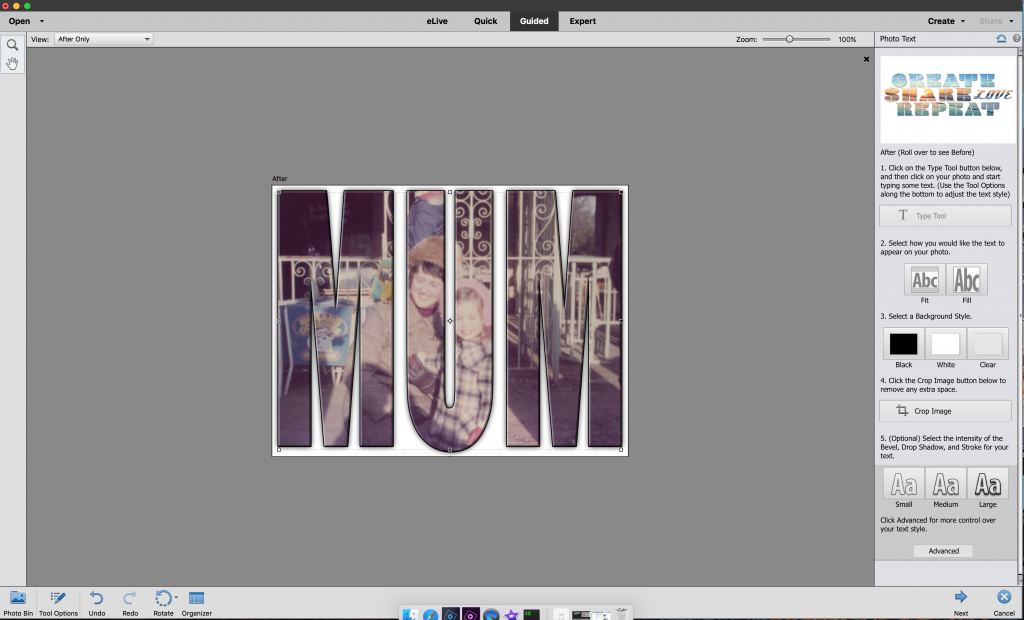Switch to the Expert tab
Image resolution: width=1024 pixels, height=620 pixels.
pos(582,21)
